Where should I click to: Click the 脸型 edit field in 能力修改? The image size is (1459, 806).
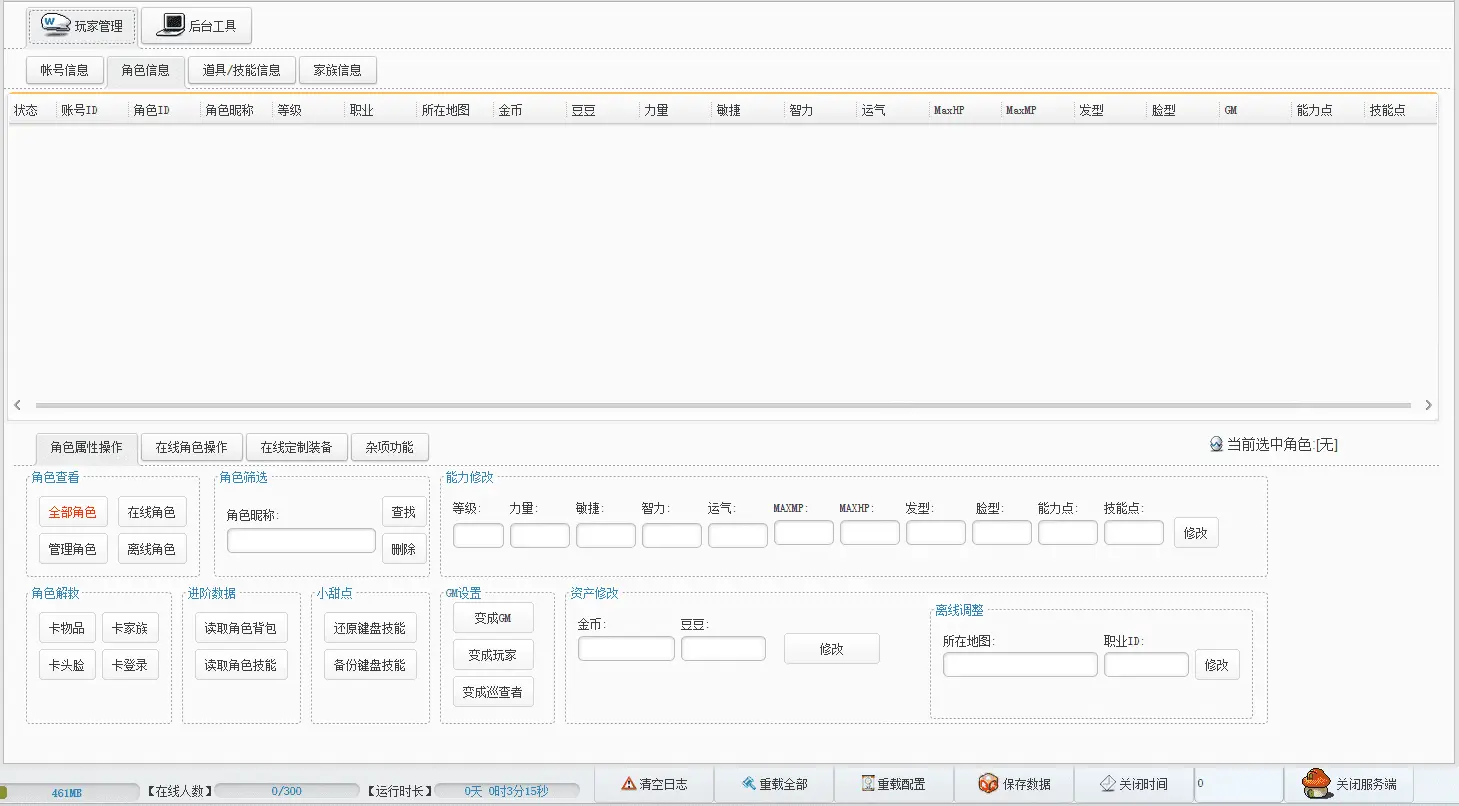tap(1002, 532)
